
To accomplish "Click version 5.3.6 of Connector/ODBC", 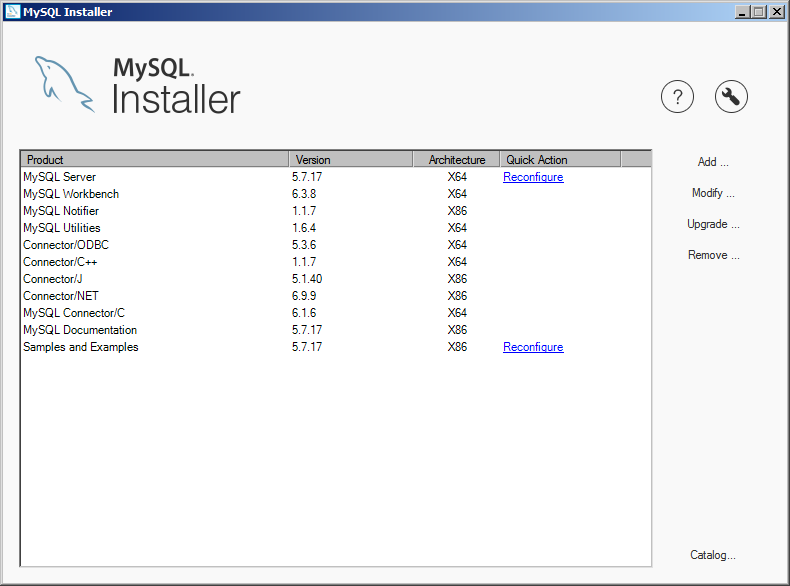I will pos(304,245).
